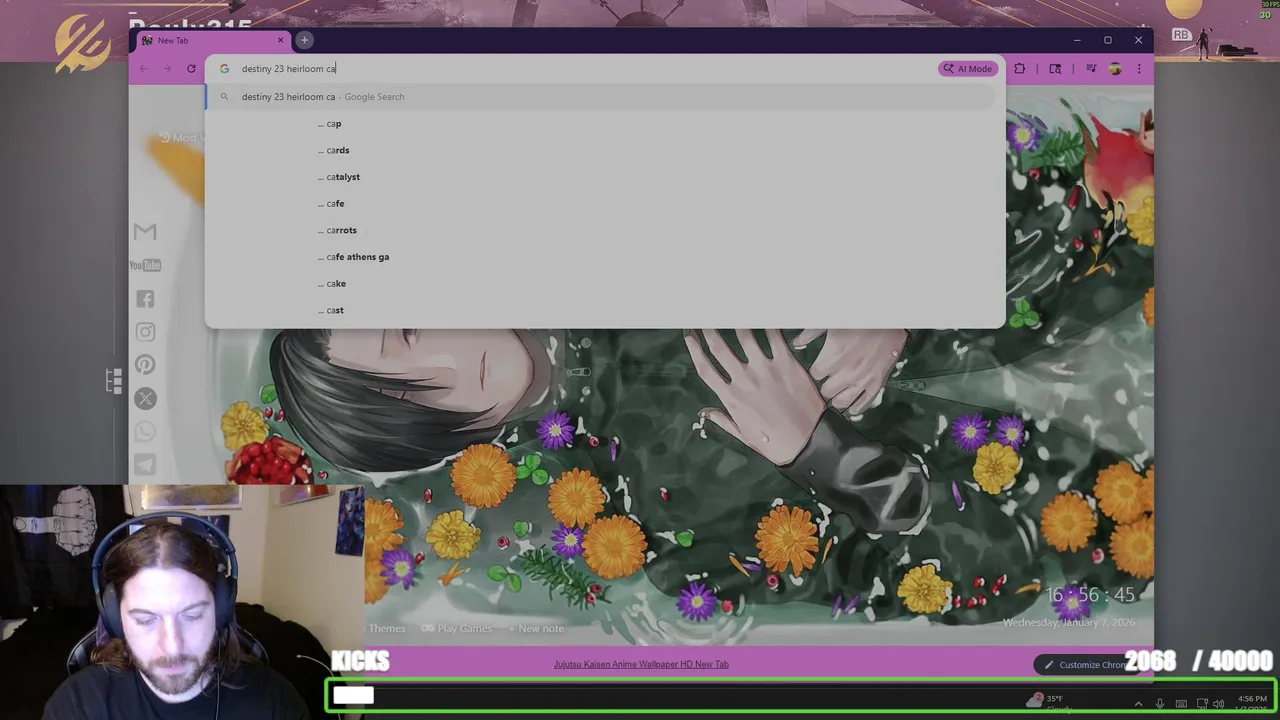
Task: Open the Chrome Extensions puzzle icon
Action: tap(1019, 69)
